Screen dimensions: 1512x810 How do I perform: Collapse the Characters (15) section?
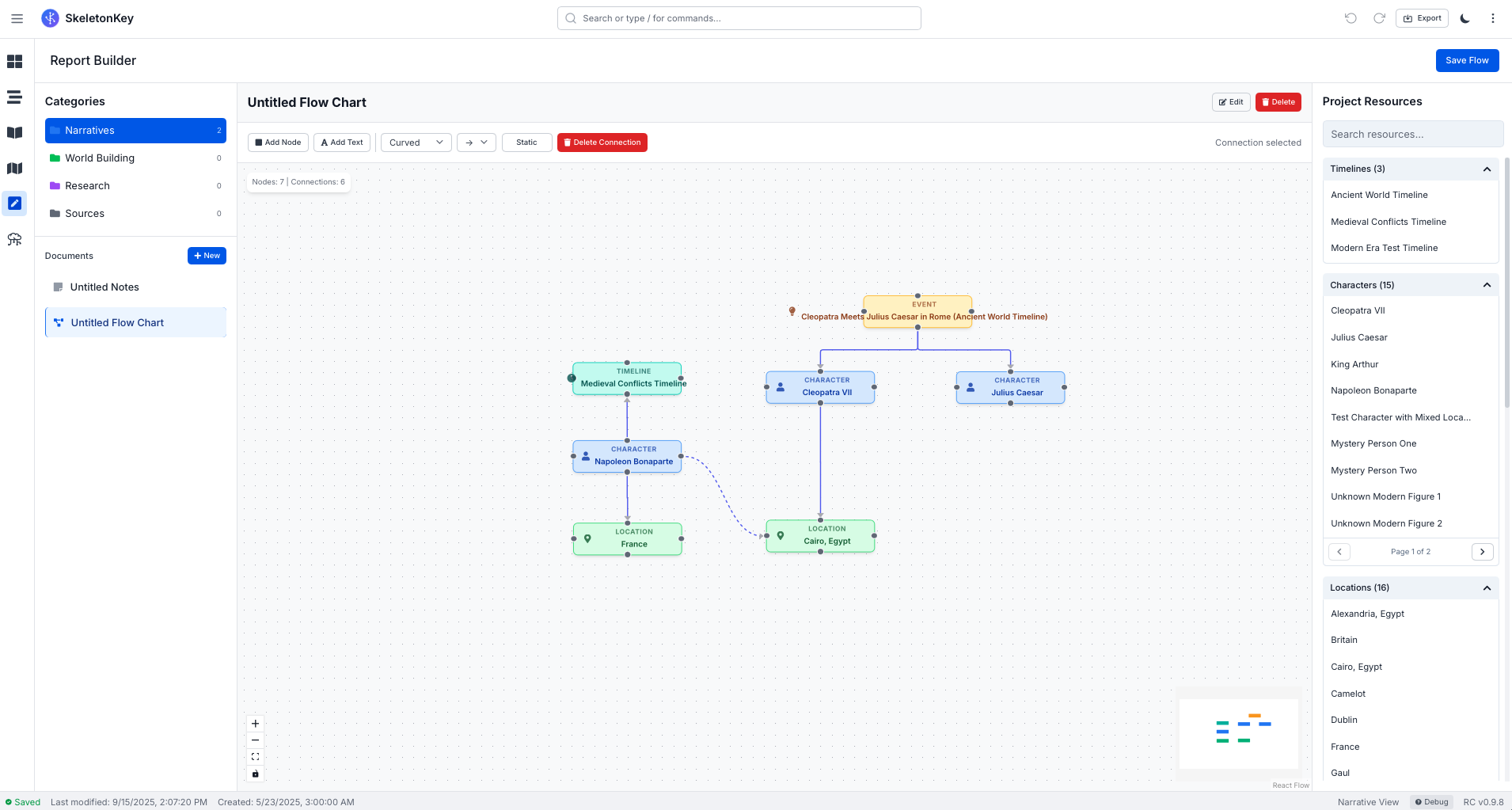pyautogui.click(x=1486, y=285)
